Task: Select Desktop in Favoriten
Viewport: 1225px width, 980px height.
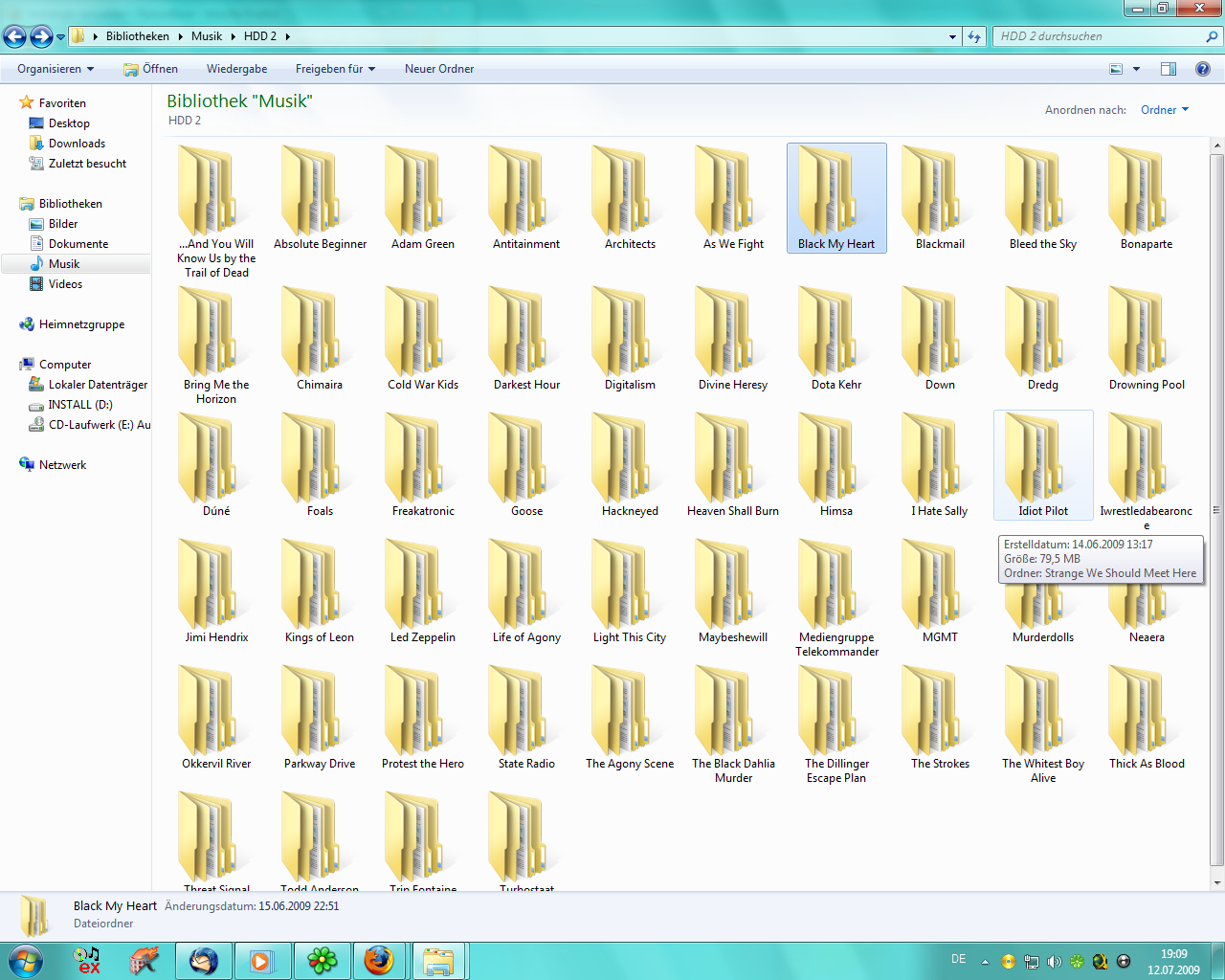Action: tap(69, 123)
